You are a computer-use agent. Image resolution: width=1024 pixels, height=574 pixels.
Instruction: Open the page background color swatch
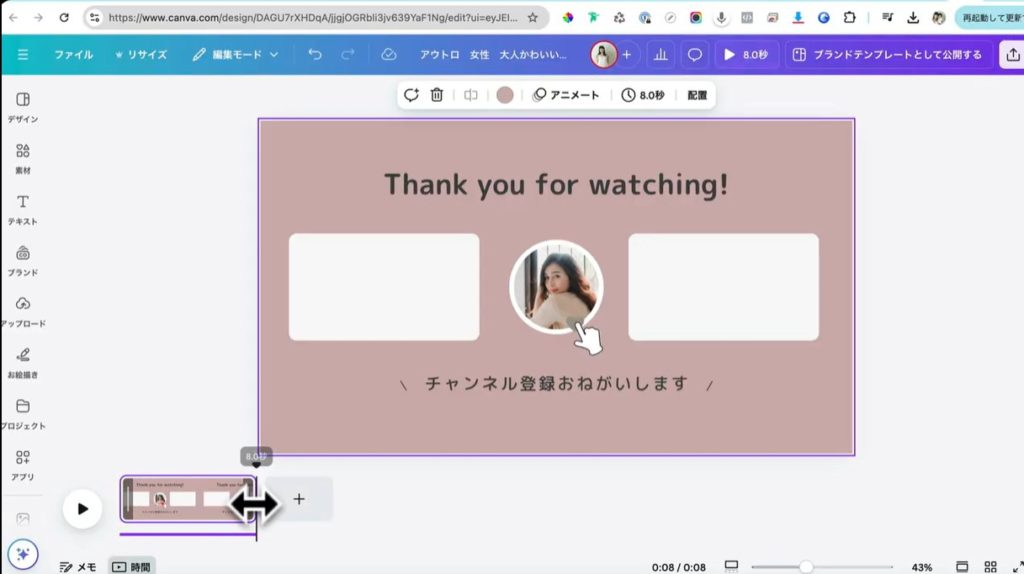505,95
